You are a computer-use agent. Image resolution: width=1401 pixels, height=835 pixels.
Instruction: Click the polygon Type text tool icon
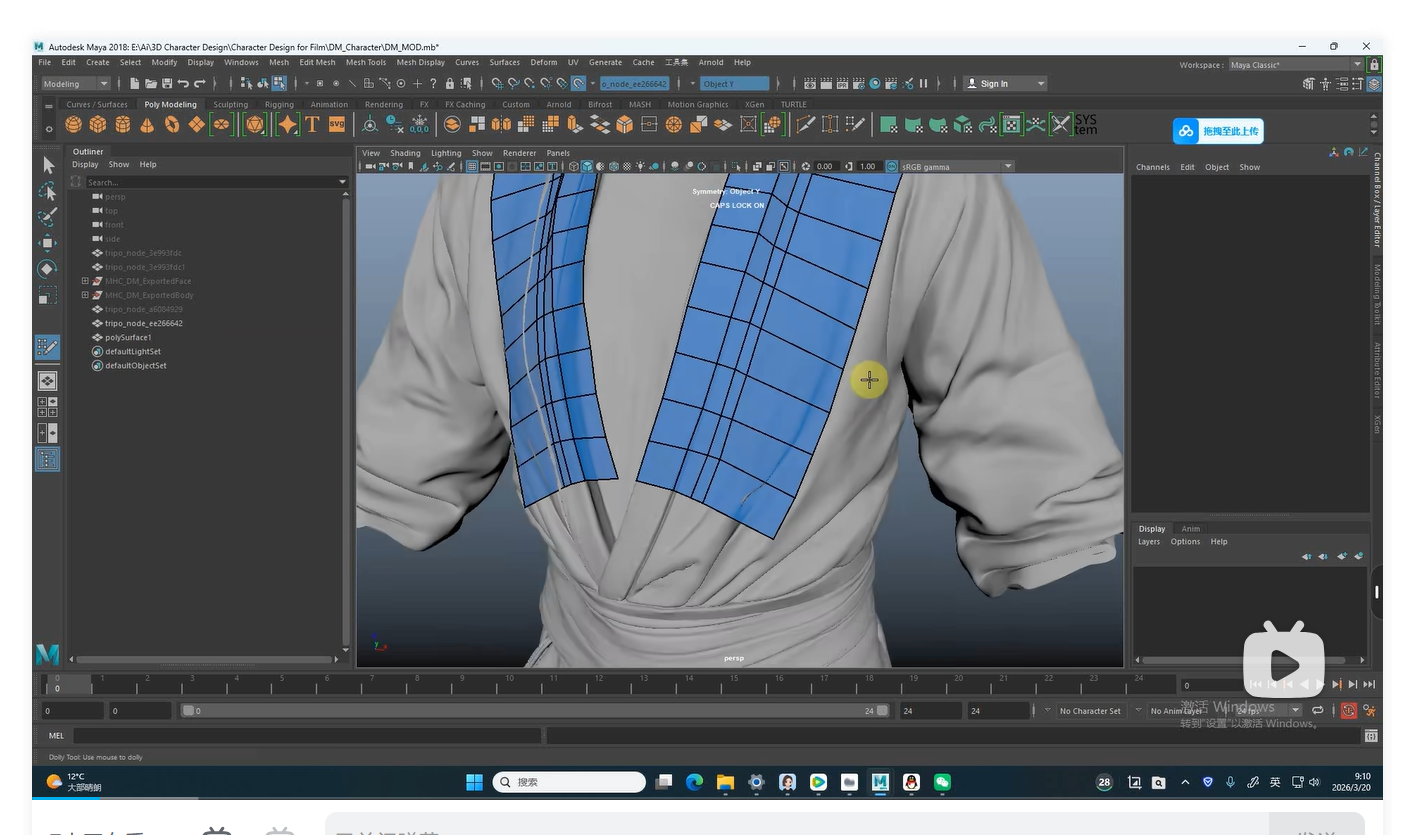coord(312,124)
